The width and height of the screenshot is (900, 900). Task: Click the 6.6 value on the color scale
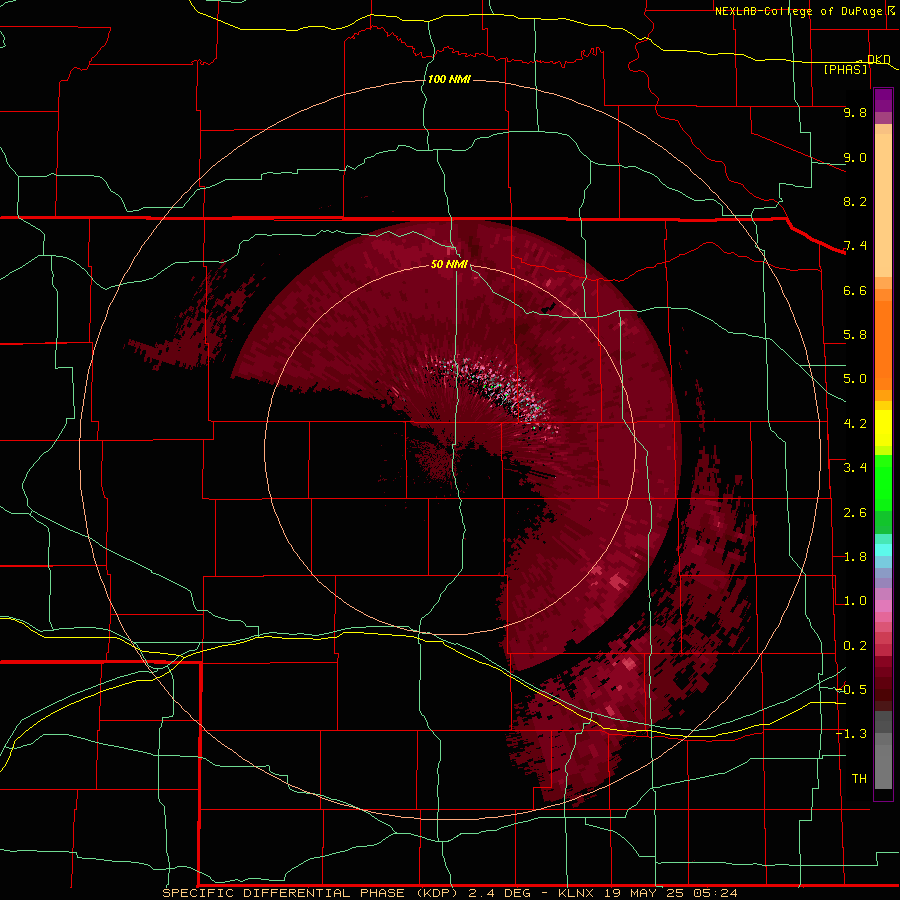coord(855,290)
